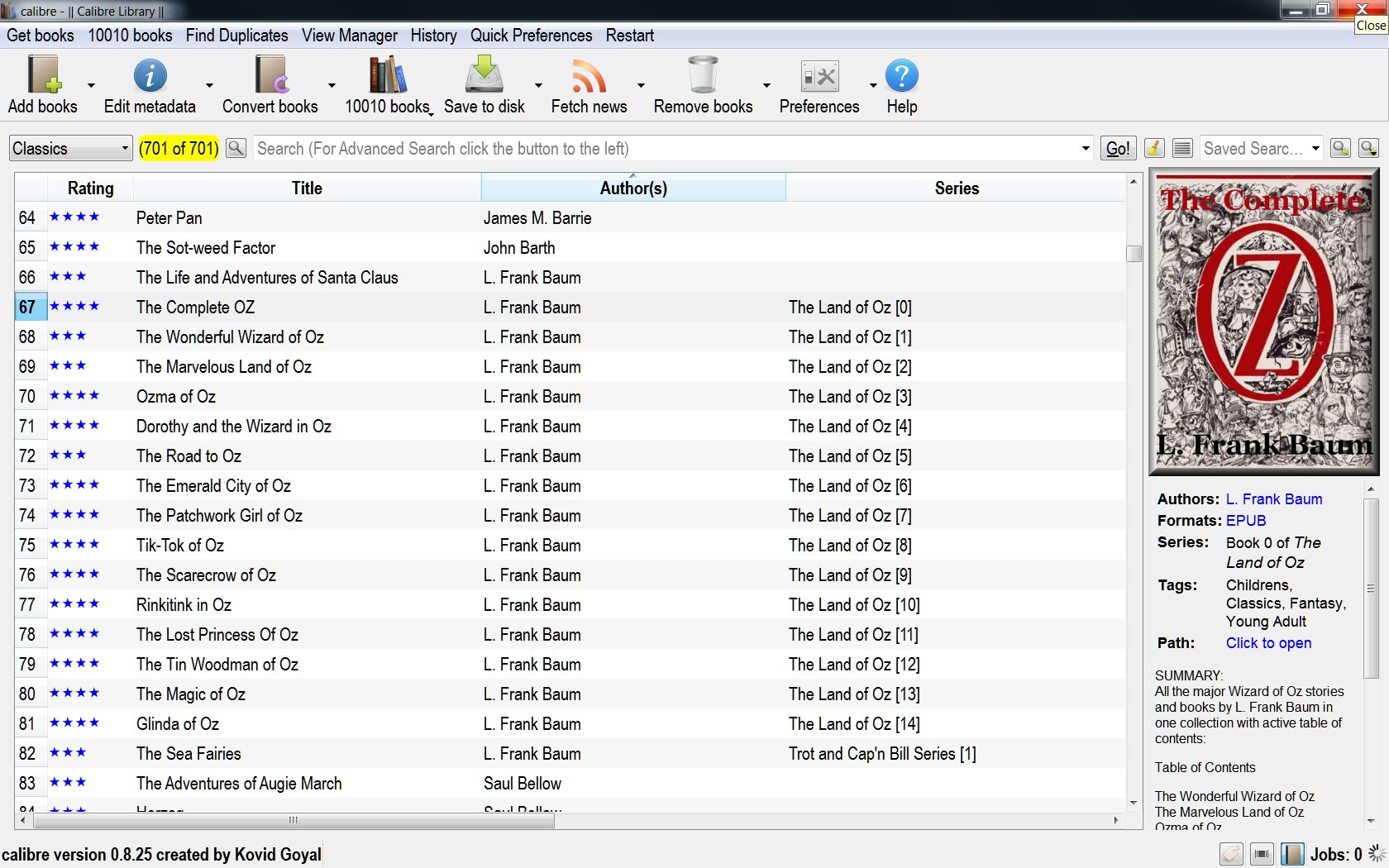Screen dimensions: 1389x868
Task: Click the book list vertical scrollbar thumb
Action: coord(1134,253)
